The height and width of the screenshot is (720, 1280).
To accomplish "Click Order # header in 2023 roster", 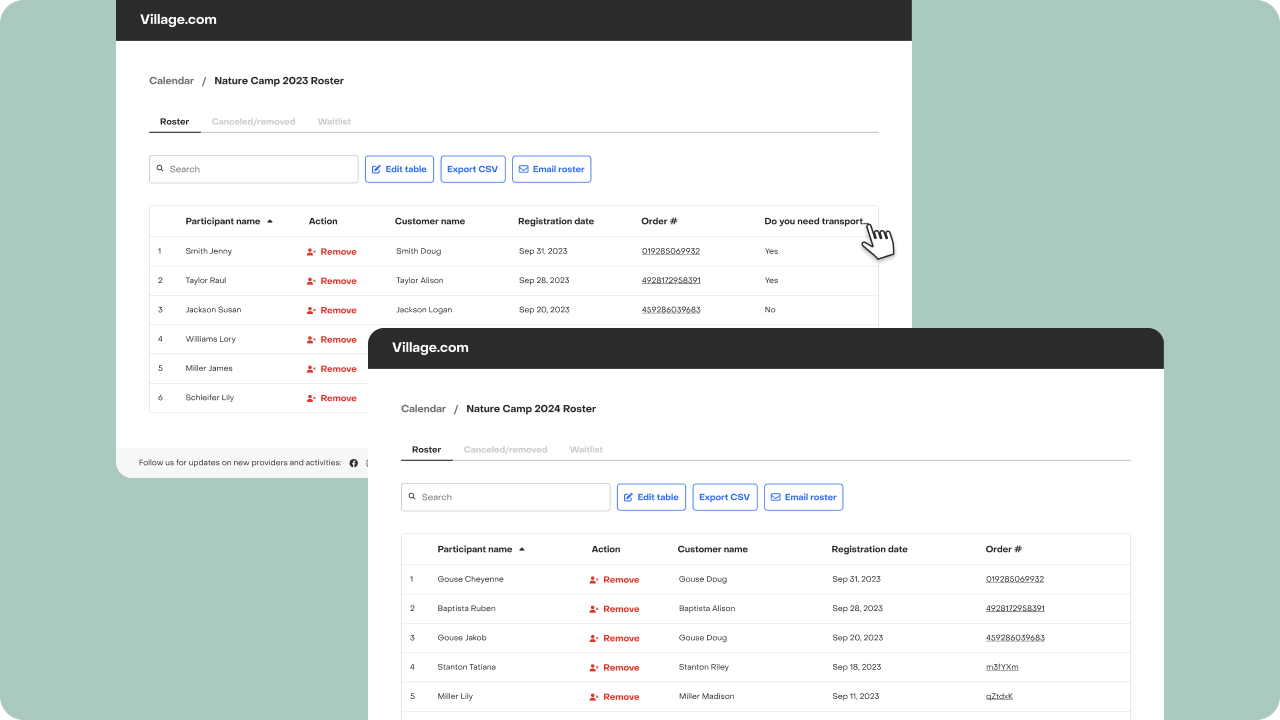I will click(x=660, y=221).
